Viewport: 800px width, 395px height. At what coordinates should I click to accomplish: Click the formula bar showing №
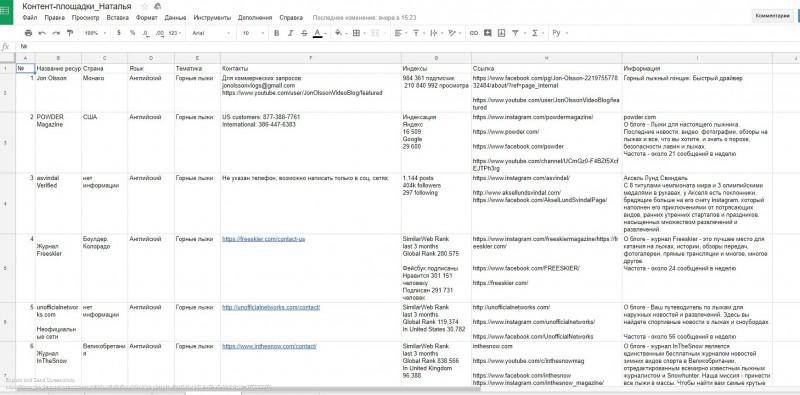point(408,46)
